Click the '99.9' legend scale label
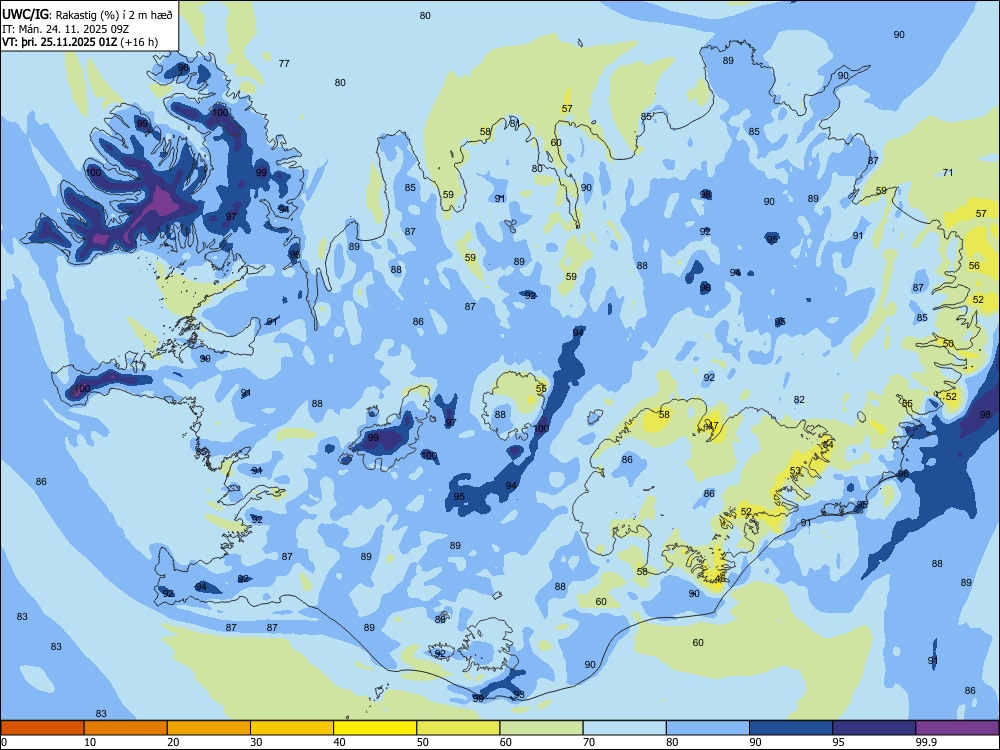Viewport: 1000px width, 750px height. 926,742
